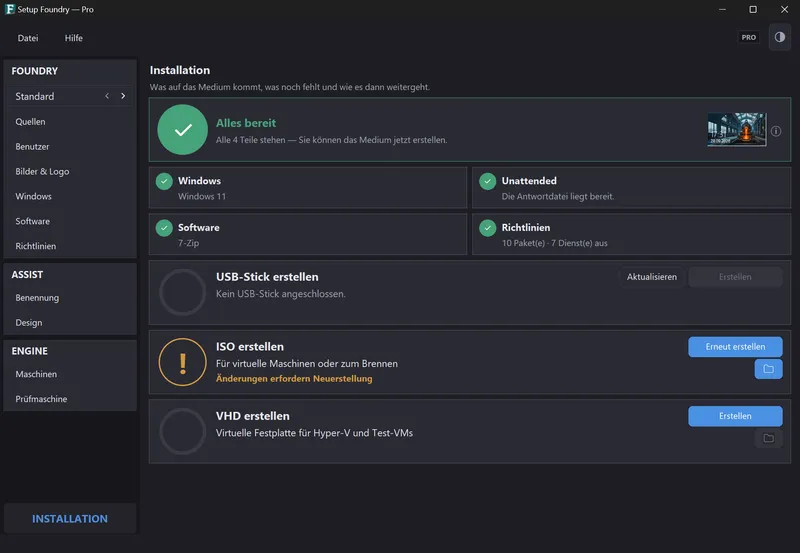Click the green check beside Software 7-Zip

tap(164, 228)
